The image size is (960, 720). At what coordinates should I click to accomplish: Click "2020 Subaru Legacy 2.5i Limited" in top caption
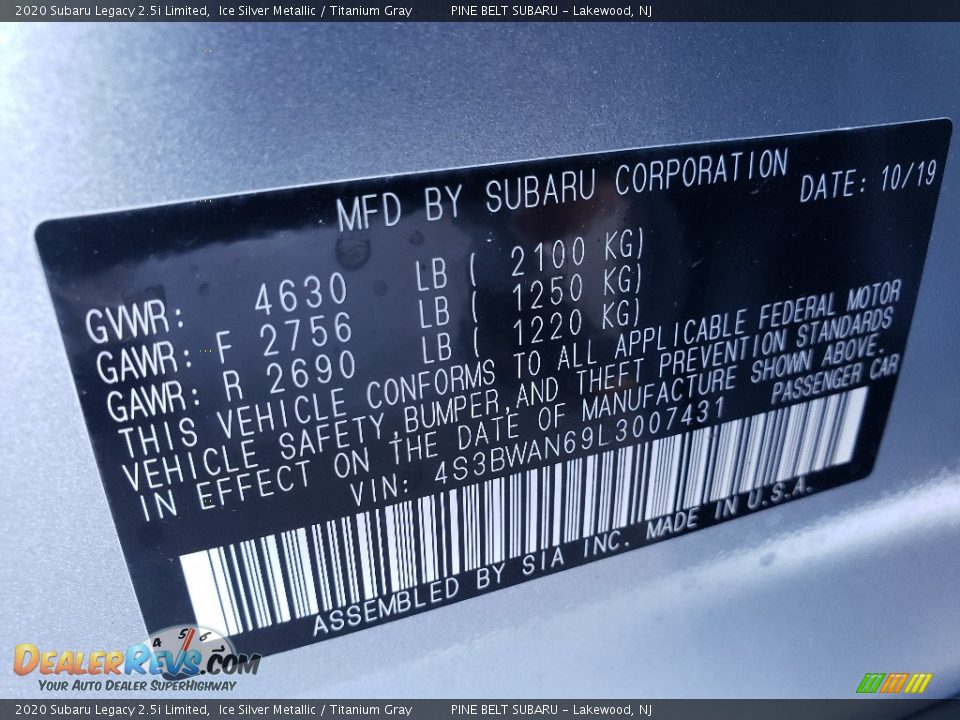[111, 10]
